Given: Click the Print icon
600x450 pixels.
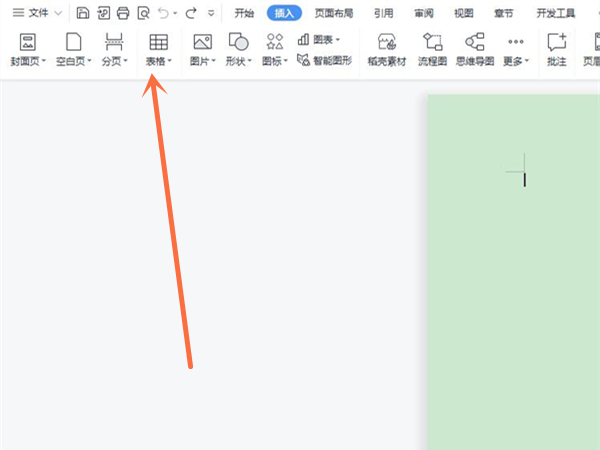Looking at the screenshot, I should [123, 13].
